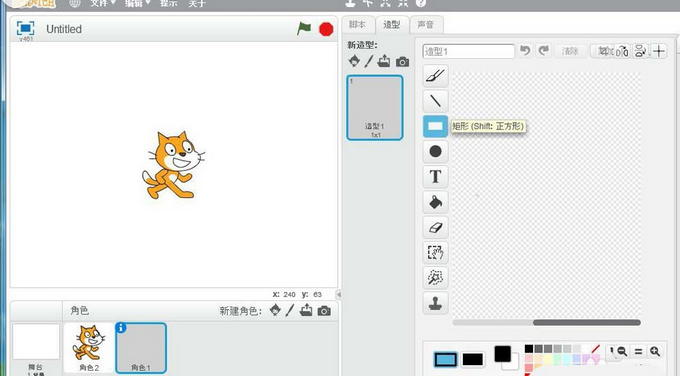Click the costume name field 造型1

coord(468,51)
